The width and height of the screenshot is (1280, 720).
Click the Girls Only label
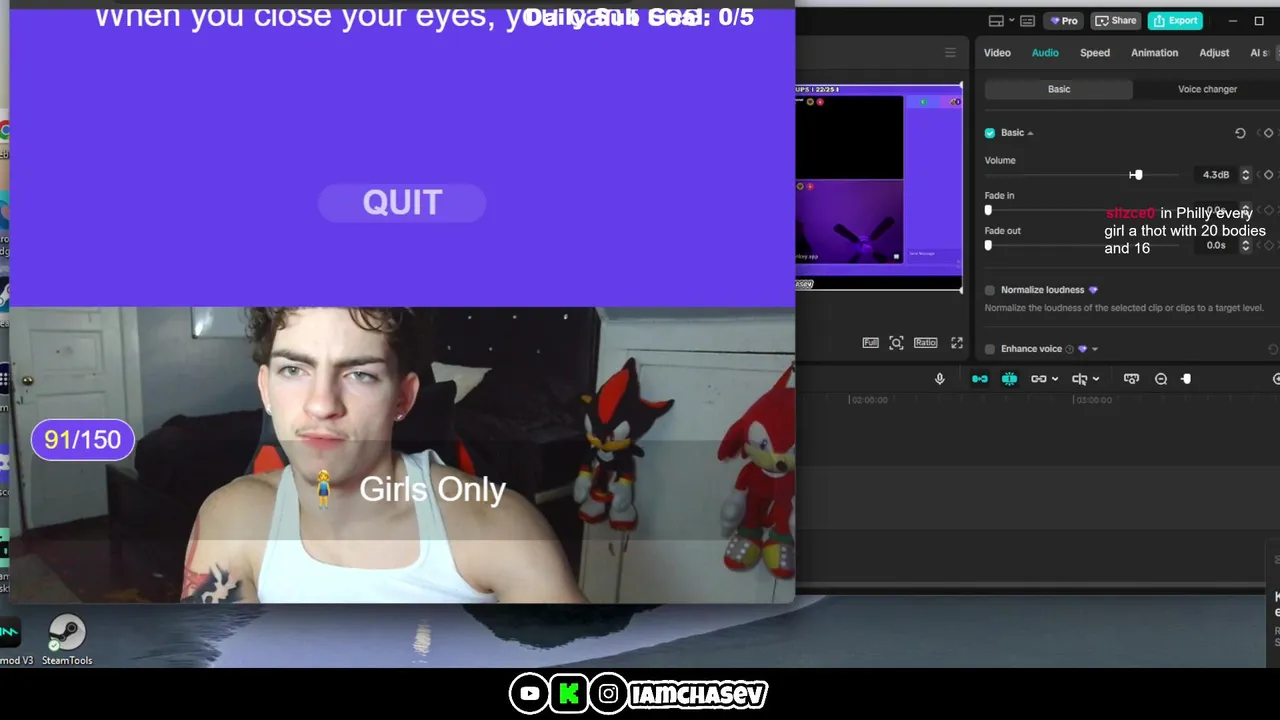point(432,489)
